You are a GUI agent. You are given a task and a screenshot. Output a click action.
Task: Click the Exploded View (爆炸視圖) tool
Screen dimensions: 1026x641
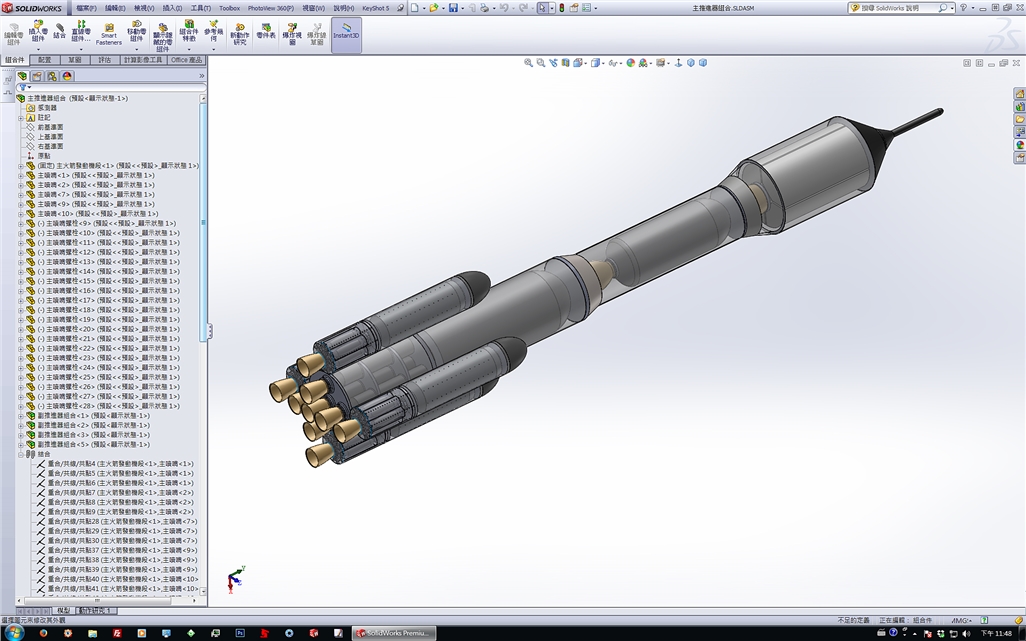(x=292, y=34)
